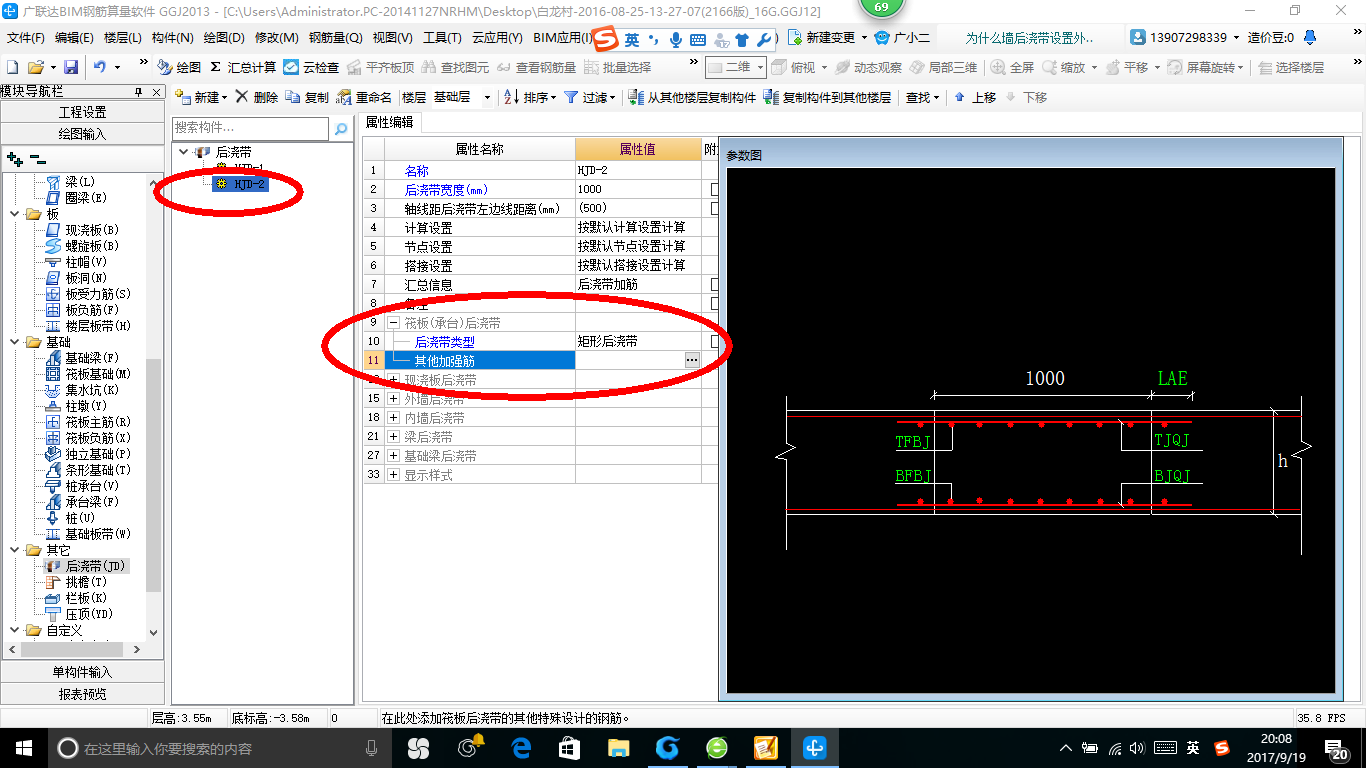Expand the 梁后浇带 property group
This screenshot has height=768, width=1366.
click(x=393, y=437)
